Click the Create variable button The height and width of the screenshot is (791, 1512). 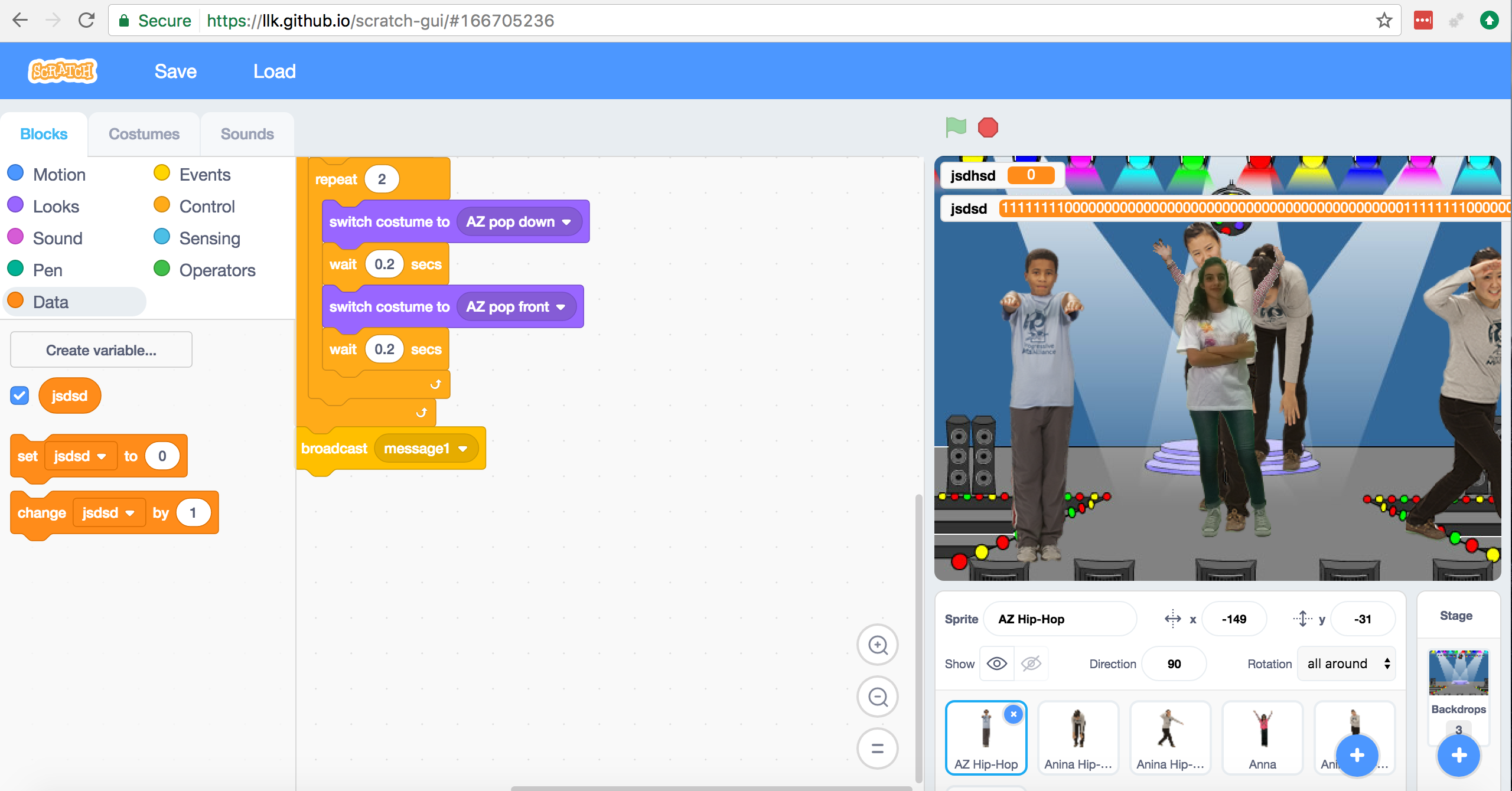pos(101,350)
